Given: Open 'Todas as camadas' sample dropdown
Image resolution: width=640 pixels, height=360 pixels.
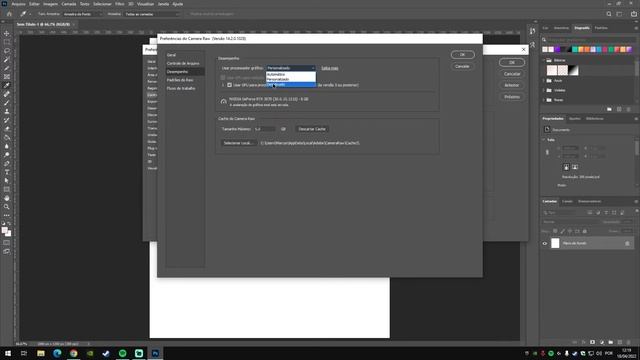Looking at the screenshot, I should (152, 14).
